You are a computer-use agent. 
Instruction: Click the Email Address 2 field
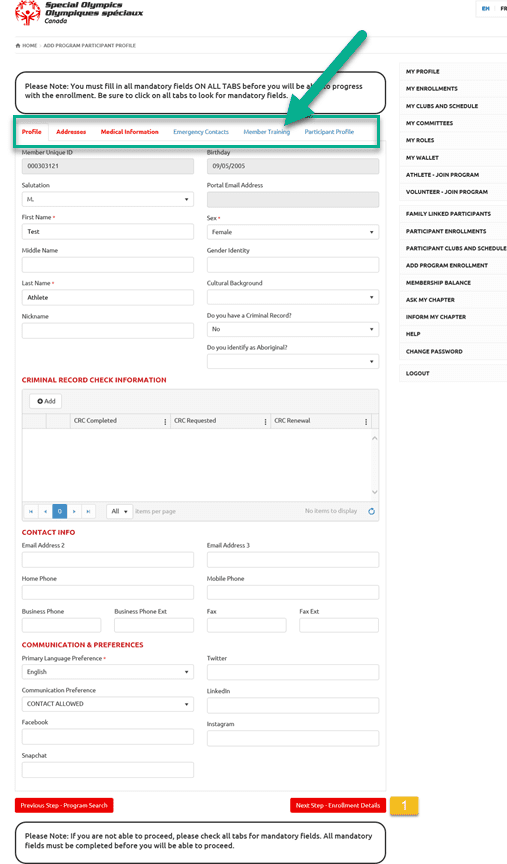108,560
